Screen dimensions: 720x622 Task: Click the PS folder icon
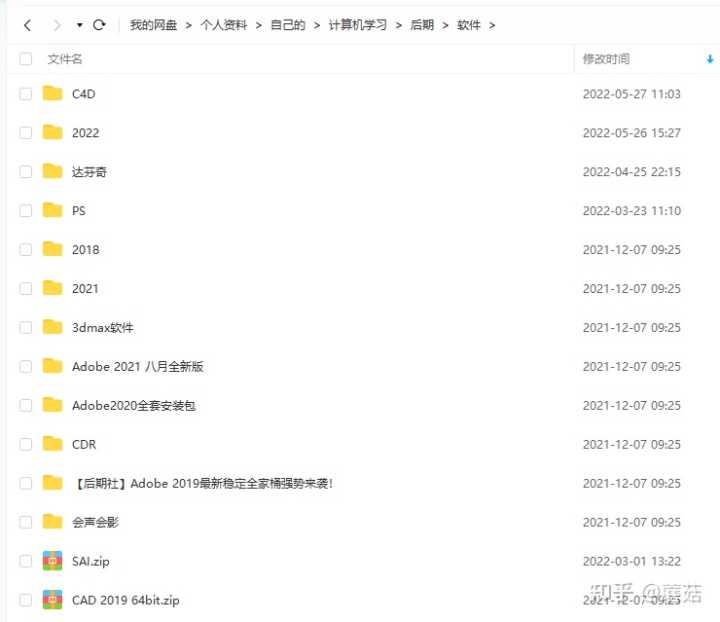click(x=52, y=210)
